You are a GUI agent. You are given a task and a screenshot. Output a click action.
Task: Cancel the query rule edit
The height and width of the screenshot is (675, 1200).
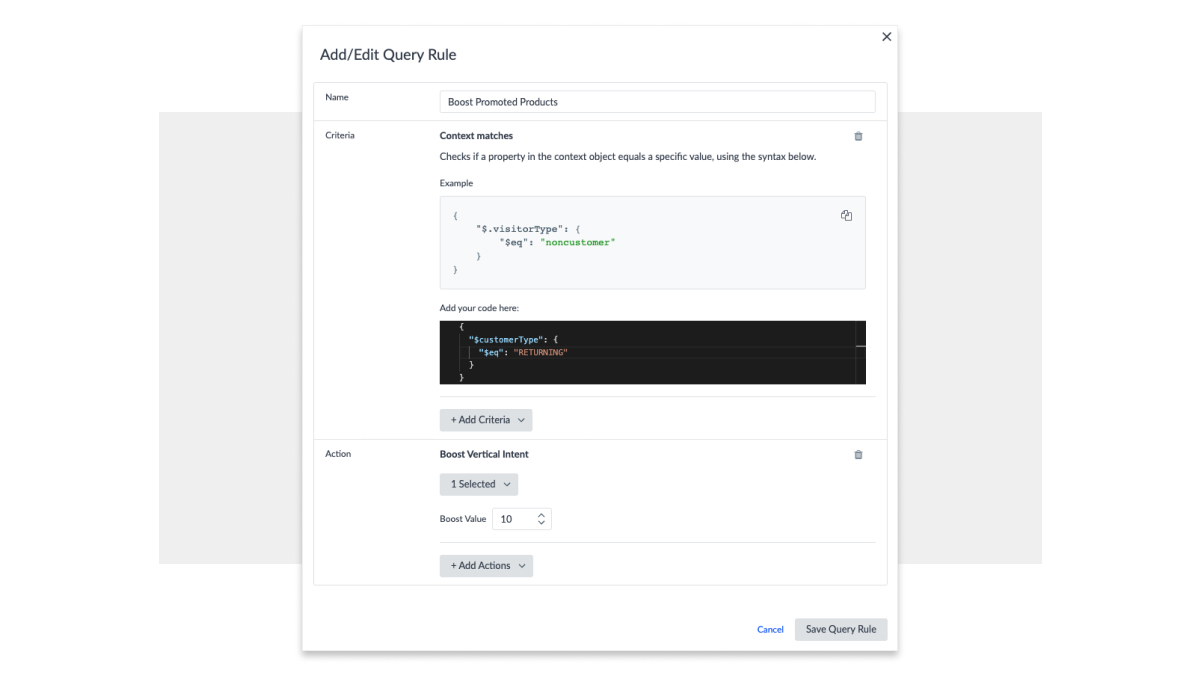(770, 630)
